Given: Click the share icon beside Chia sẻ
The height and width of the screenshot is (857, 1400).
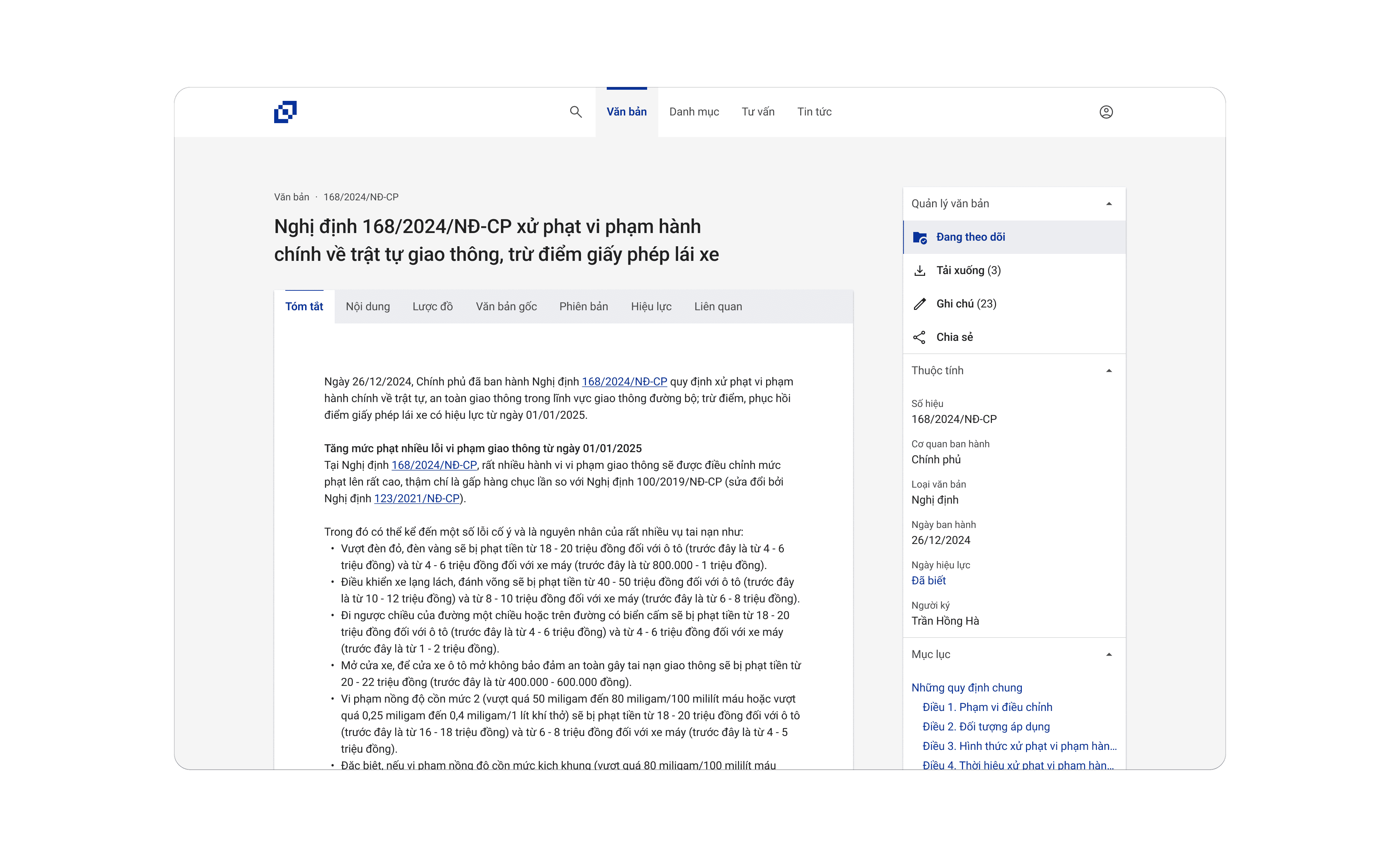Looking at the screenshot, I should tap(919, 337).
